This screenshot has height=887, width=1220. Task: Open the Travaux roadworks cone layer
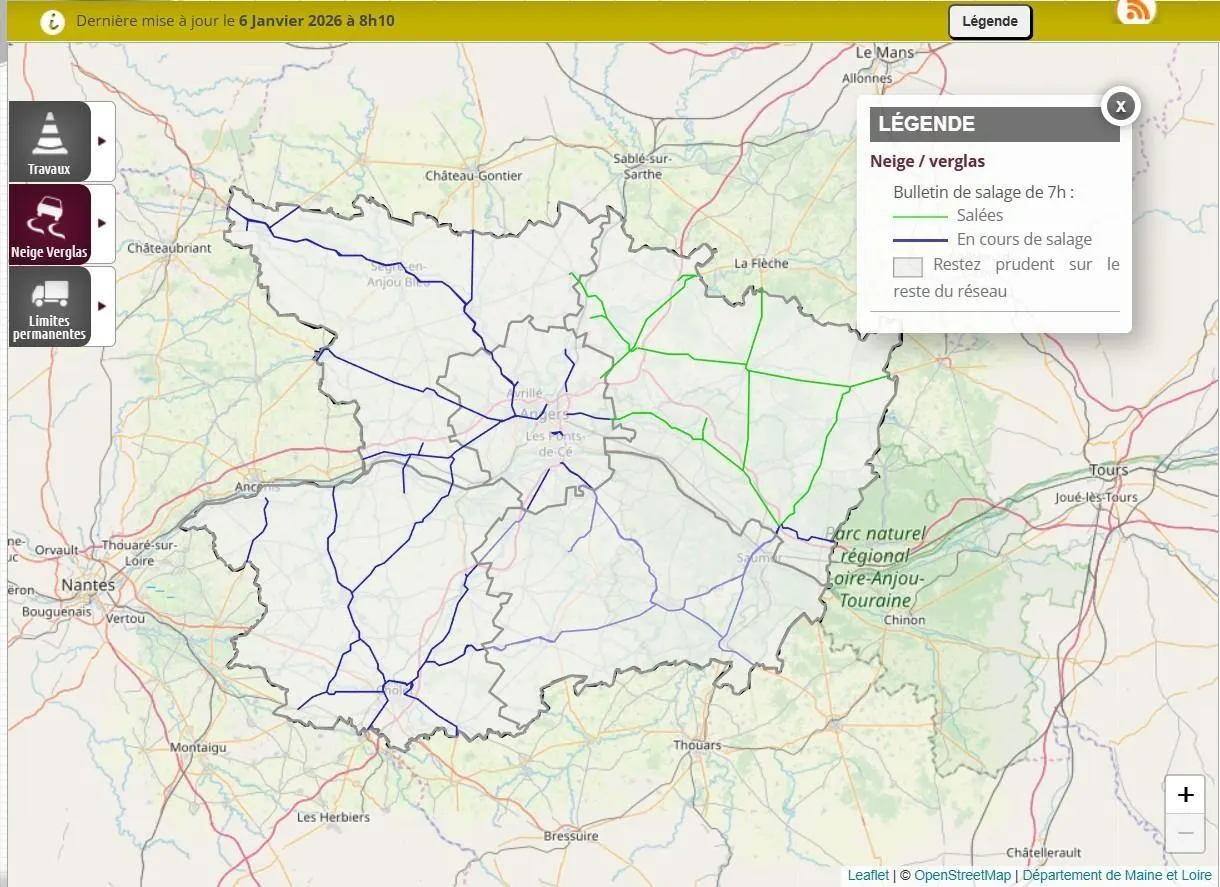click(49, 141)
